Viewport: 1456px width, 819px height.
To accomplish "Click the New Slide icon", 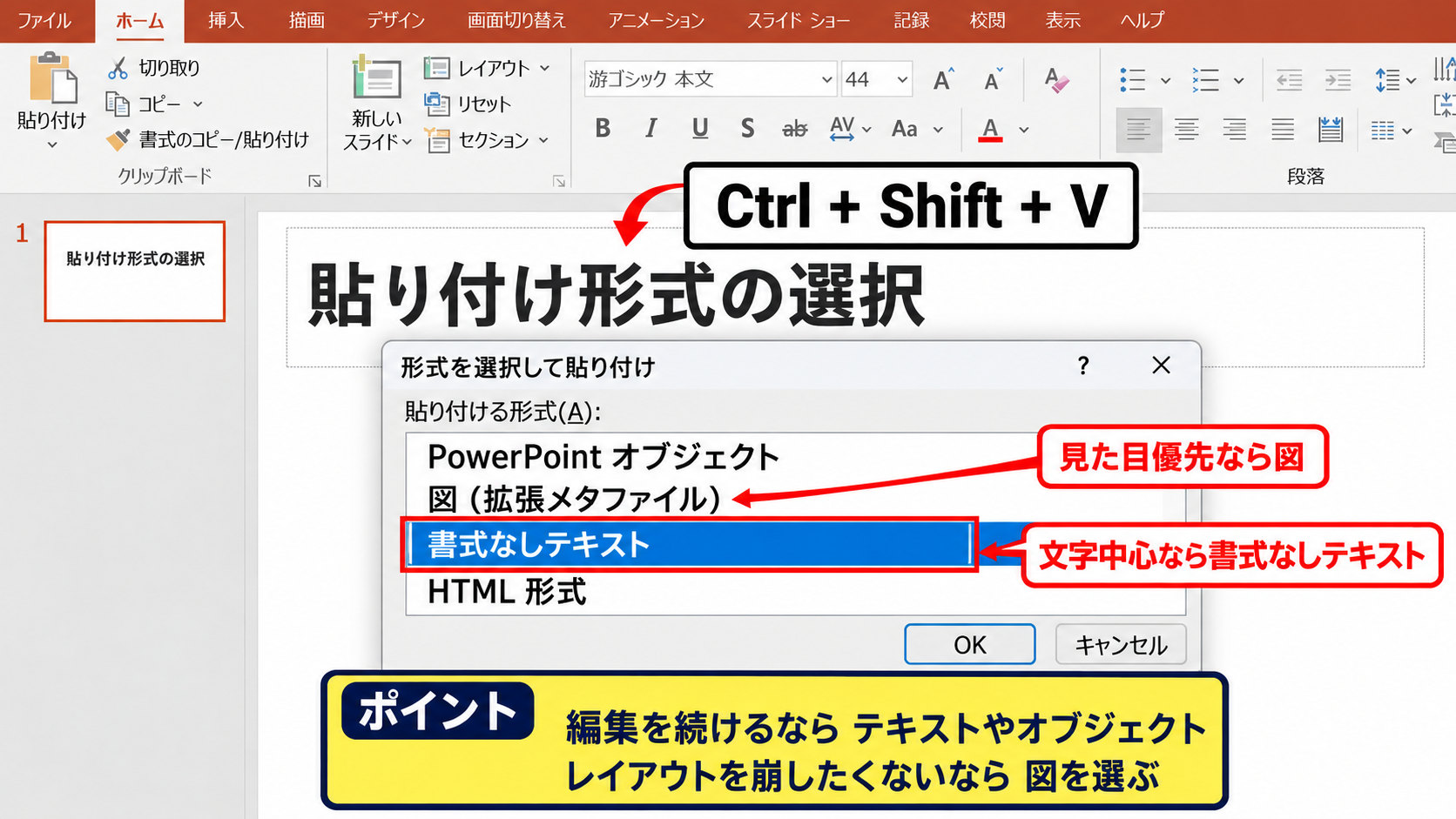I will [x=377, y=77].
